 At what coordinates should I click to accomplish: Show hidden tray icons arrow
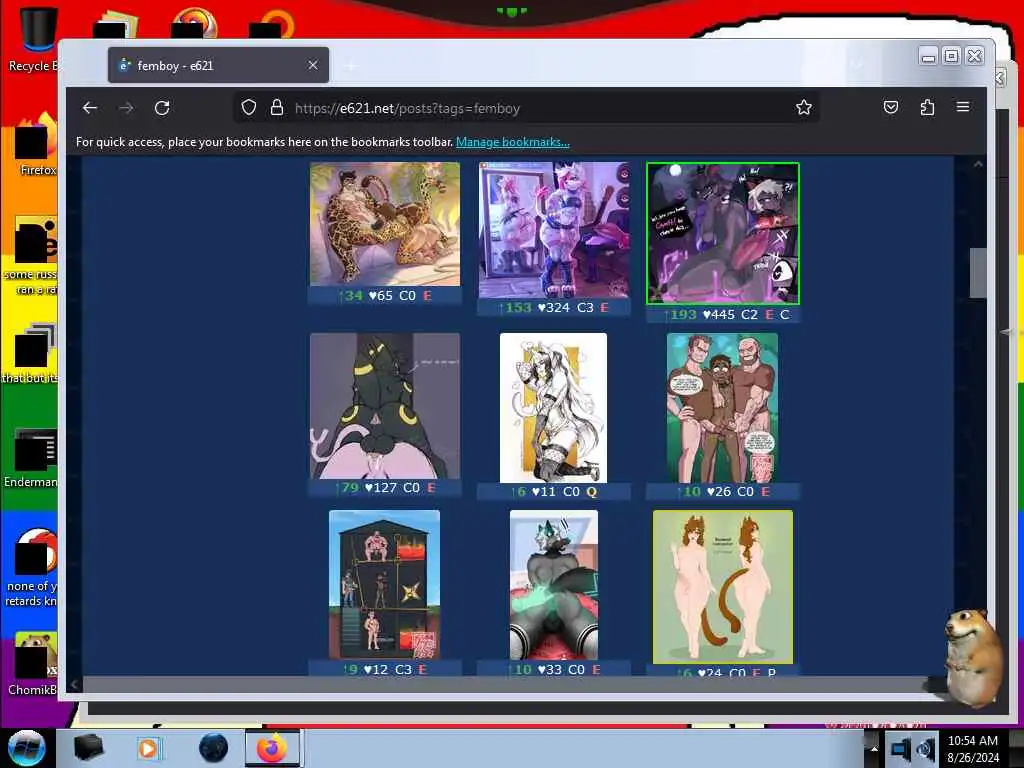(874, 748)
